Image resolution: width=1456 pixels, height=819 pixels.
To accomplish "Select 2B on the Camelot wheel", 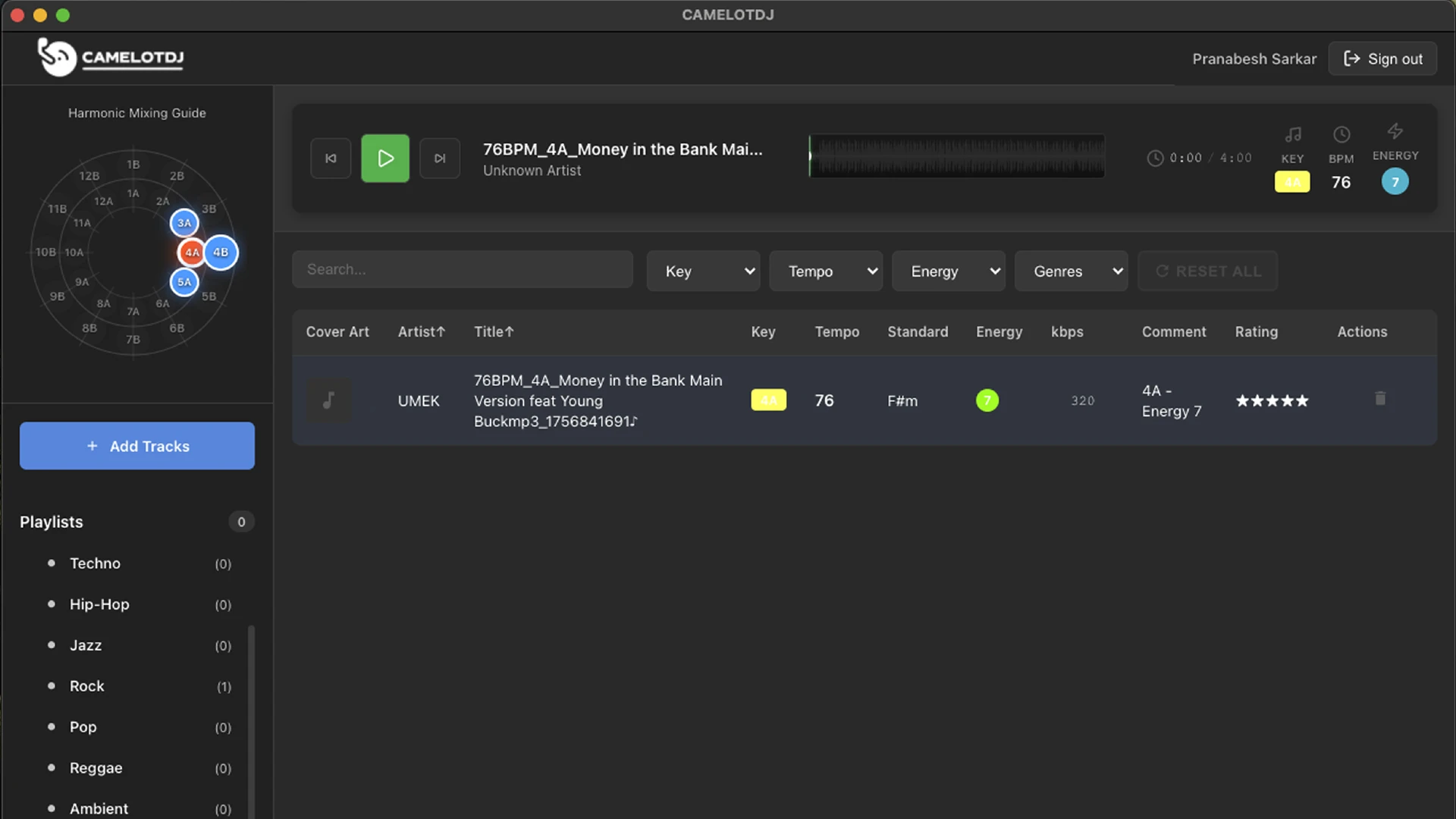I will (x=177, y=176).
